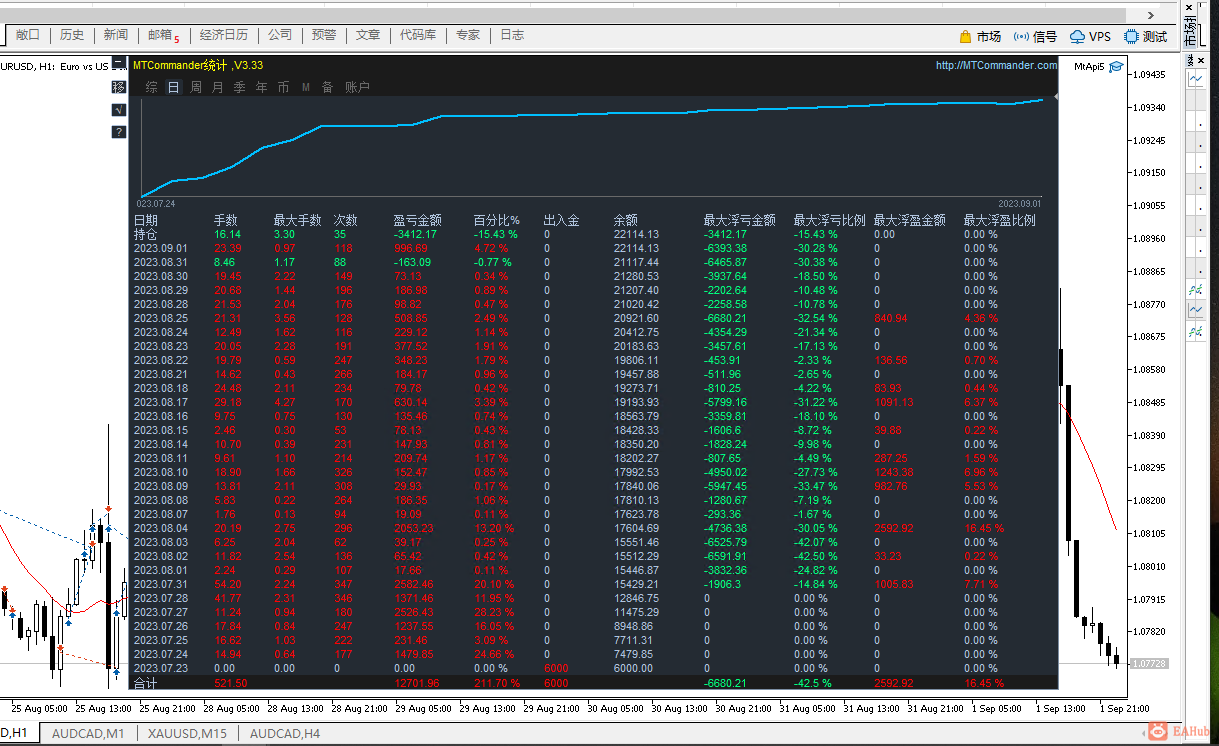Viewport: 1219px width, 746px height.
Task: Click the √ checkmark panel icon
Action: click(119, 110)
